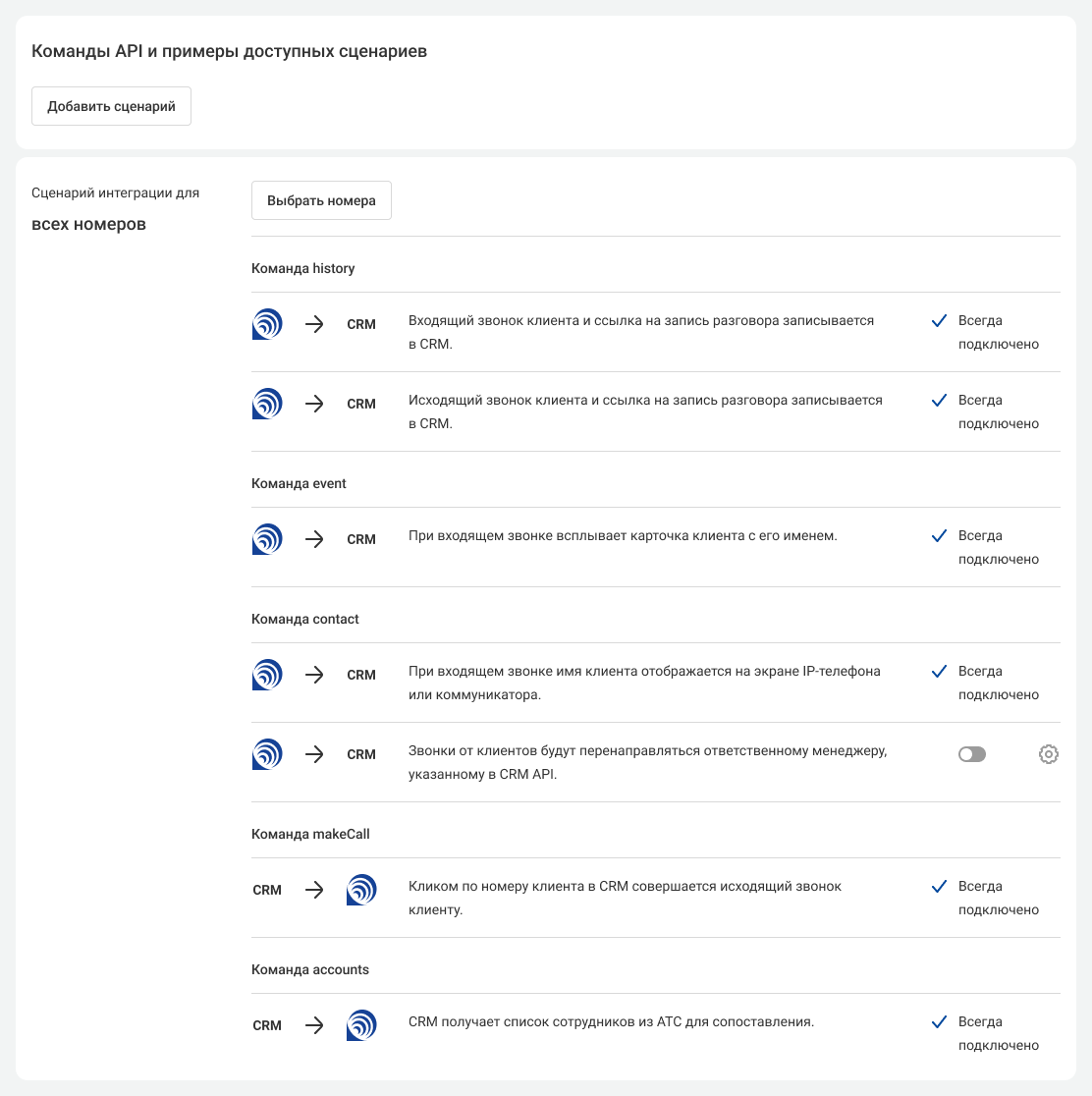
Task: Click the 'Всегда подключено' status in accounts row
Action: pos(998,1034)
